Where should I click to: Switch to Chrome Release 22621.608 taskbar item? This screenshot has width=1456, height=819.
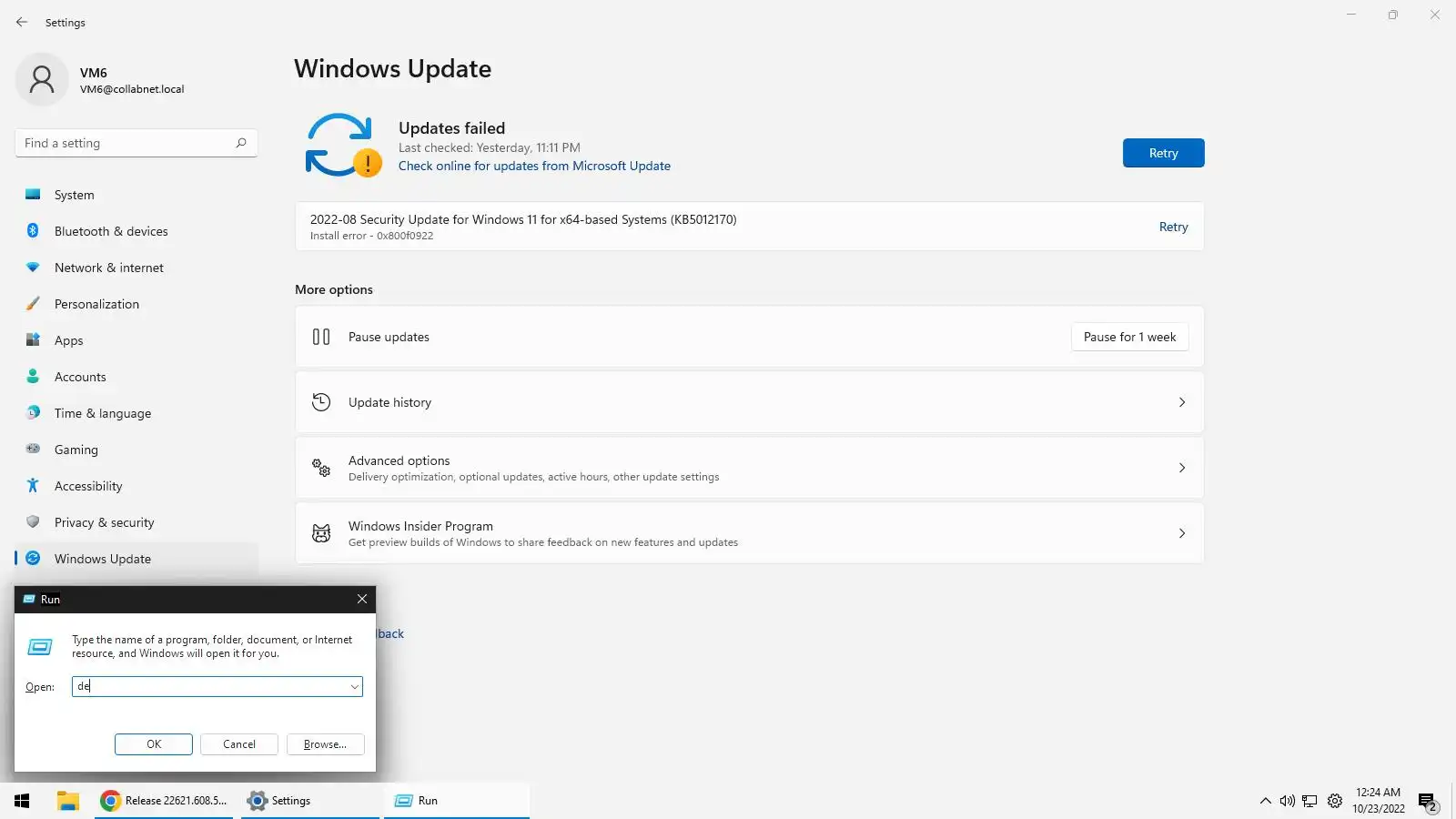[164, 801]
